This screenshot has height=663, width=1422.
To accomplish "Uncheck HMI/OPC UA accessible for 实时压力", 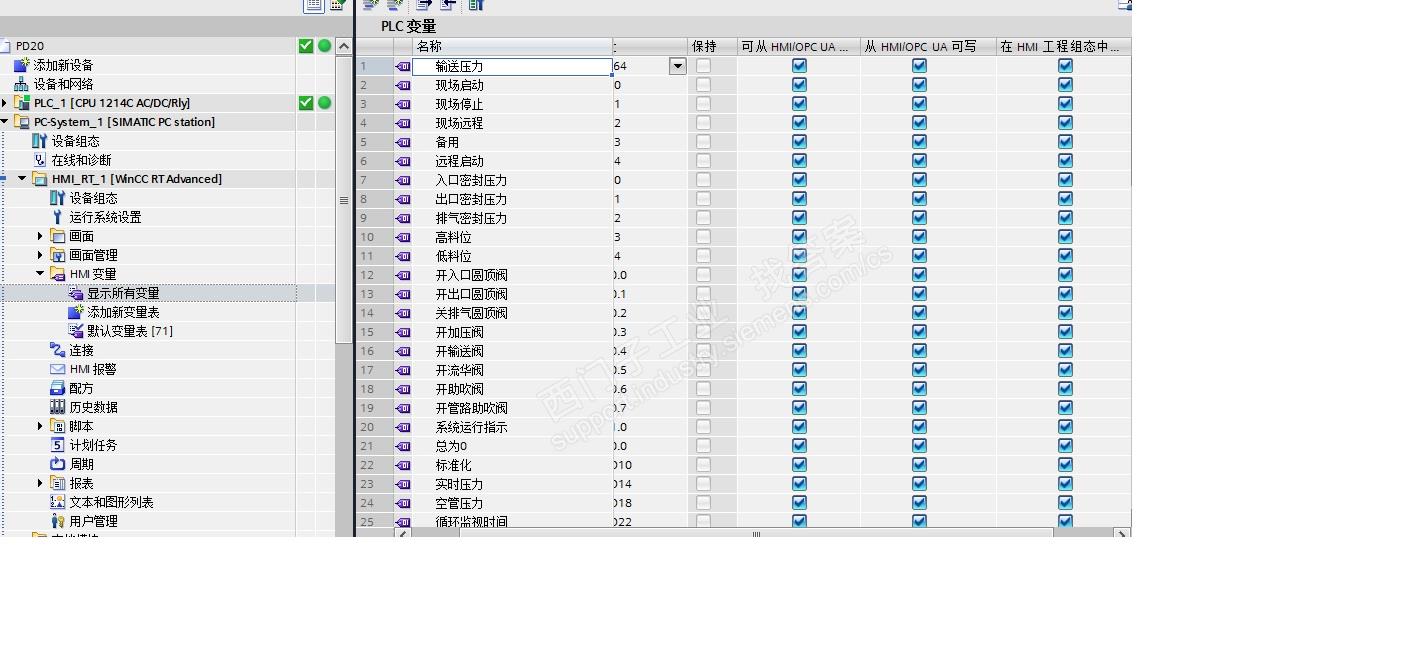I will tap(799, 484).
